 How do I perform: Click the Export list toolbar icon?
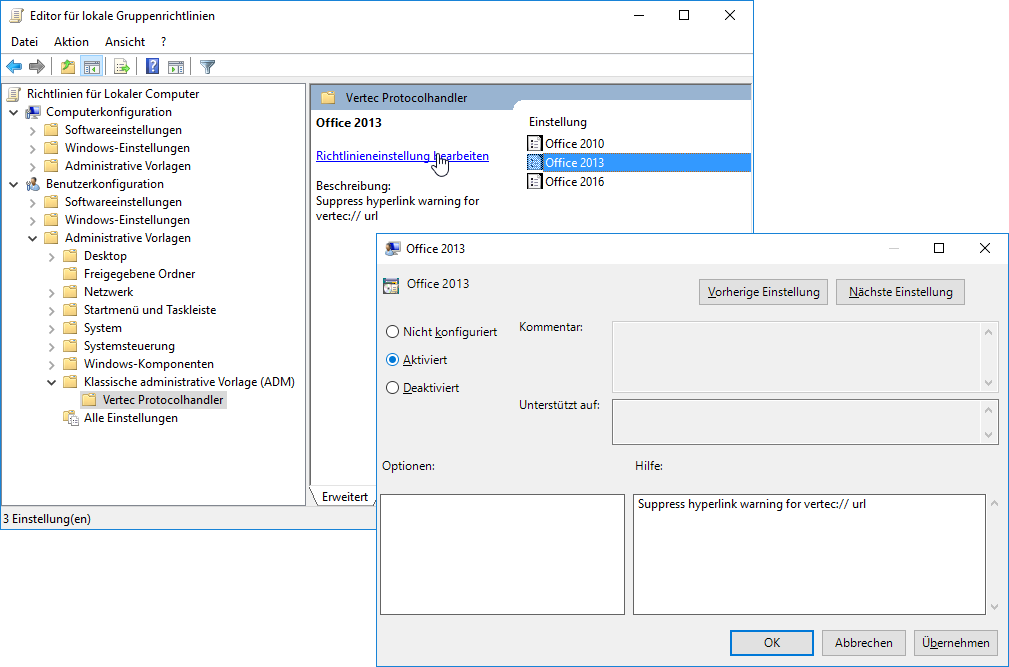122,67
